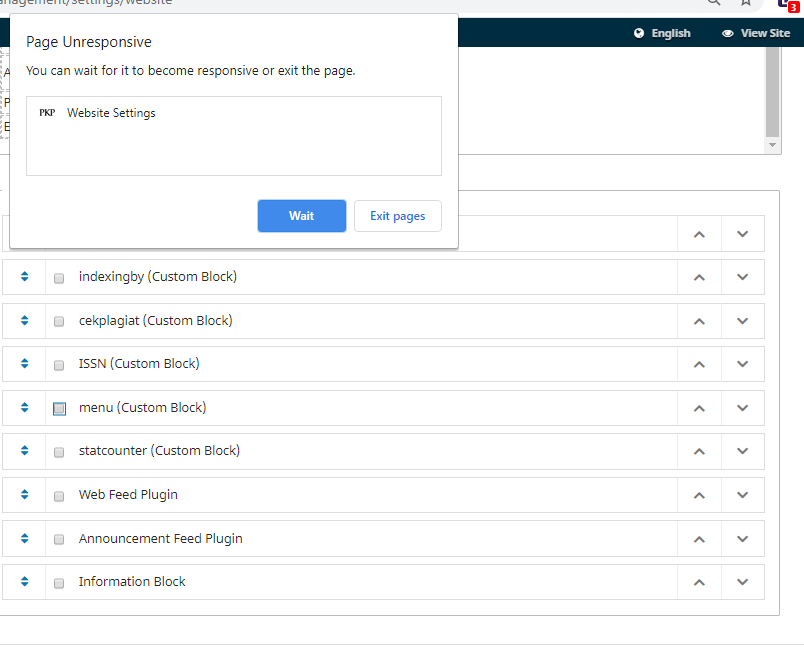Grab the Web Feed Plugin reorder handle
This screenshot has height=651, width=804.
coord(24,495)
